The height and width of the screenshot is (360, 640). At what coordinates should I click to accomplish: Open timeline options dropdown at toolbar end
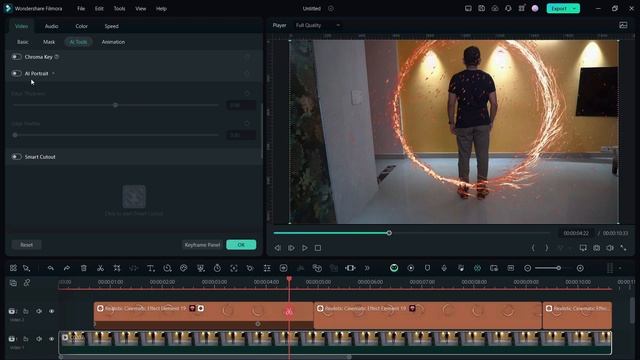click(x=620, y=268)
